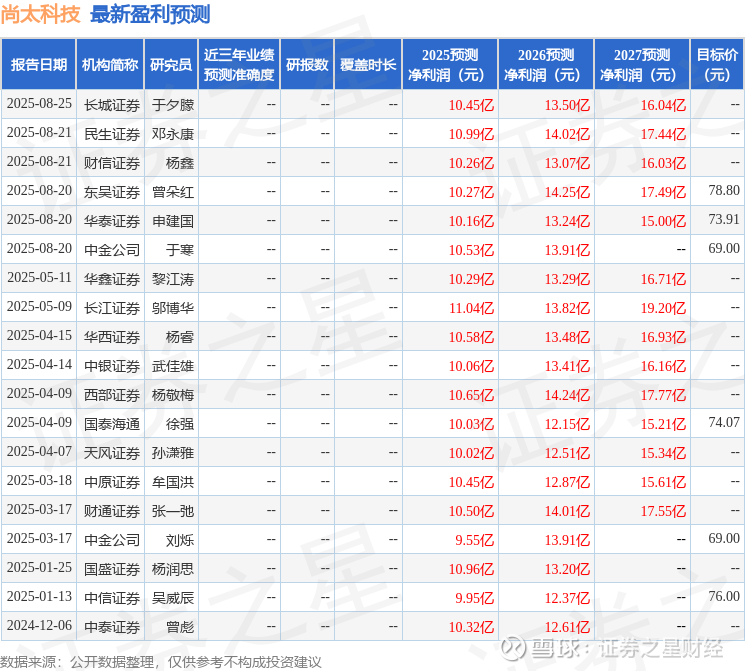Click the 19.20亿 forecast value
Viewport: 745px width, 671px height.
[x=663, y=308]
